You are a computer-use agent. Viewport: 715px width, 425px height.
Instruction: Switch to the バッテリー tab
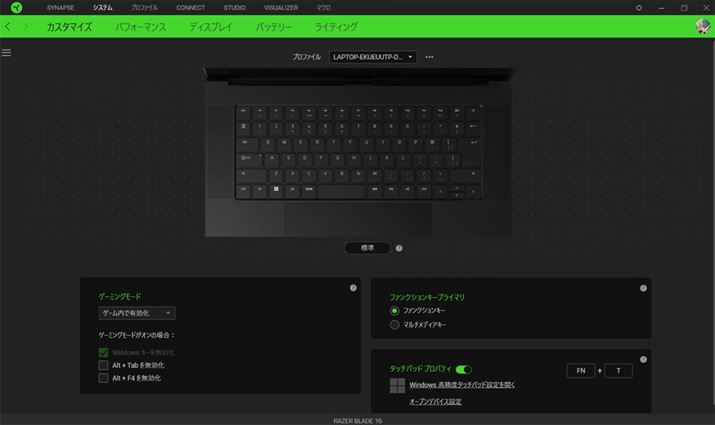(x=273, y=27)
